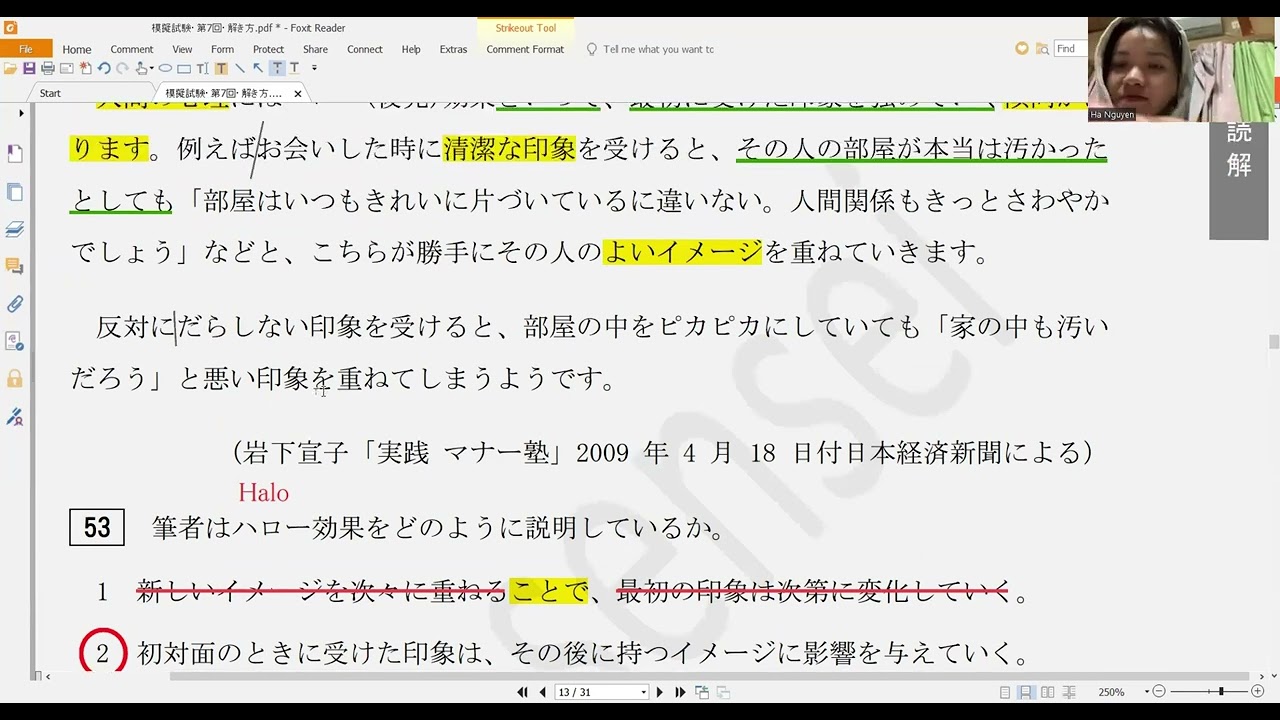Go to the next page
The height and width of the screenshot is (720, 1280).
(660, 692)
